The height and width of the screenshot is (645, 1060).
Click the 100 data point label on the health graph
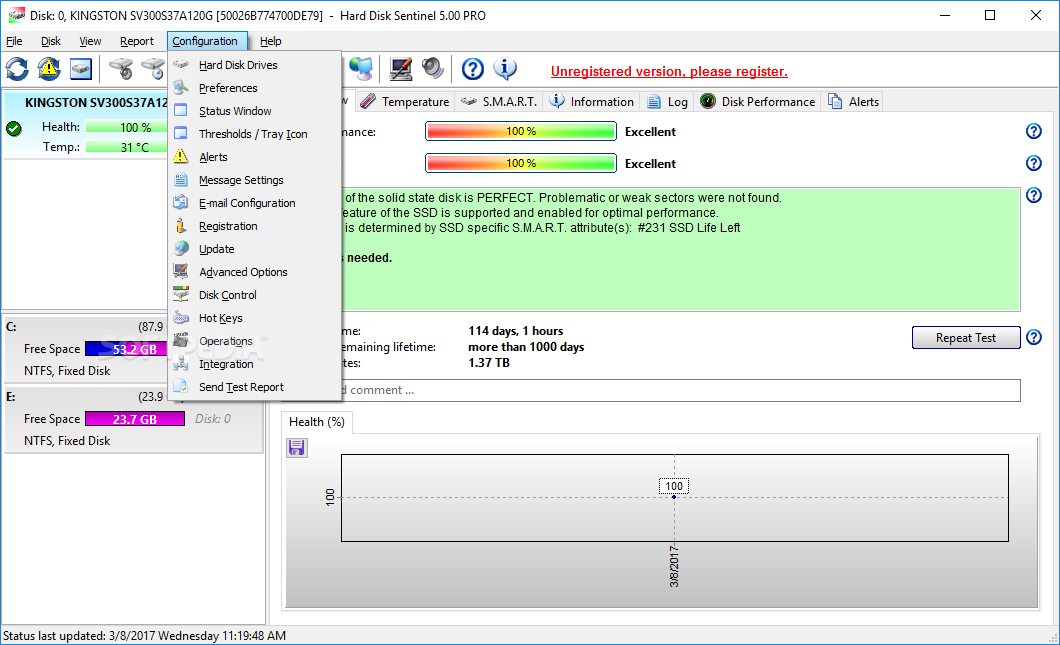click(674, 486)
